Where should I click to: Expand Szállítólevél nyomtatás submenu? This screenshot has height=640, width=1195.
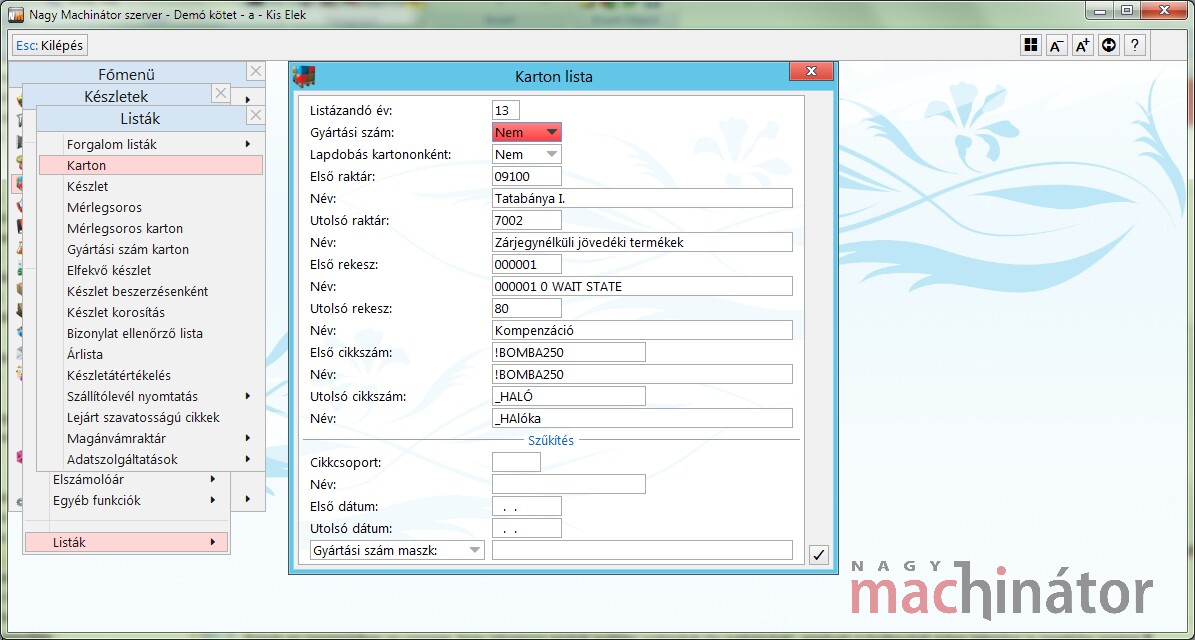point(151,396)
